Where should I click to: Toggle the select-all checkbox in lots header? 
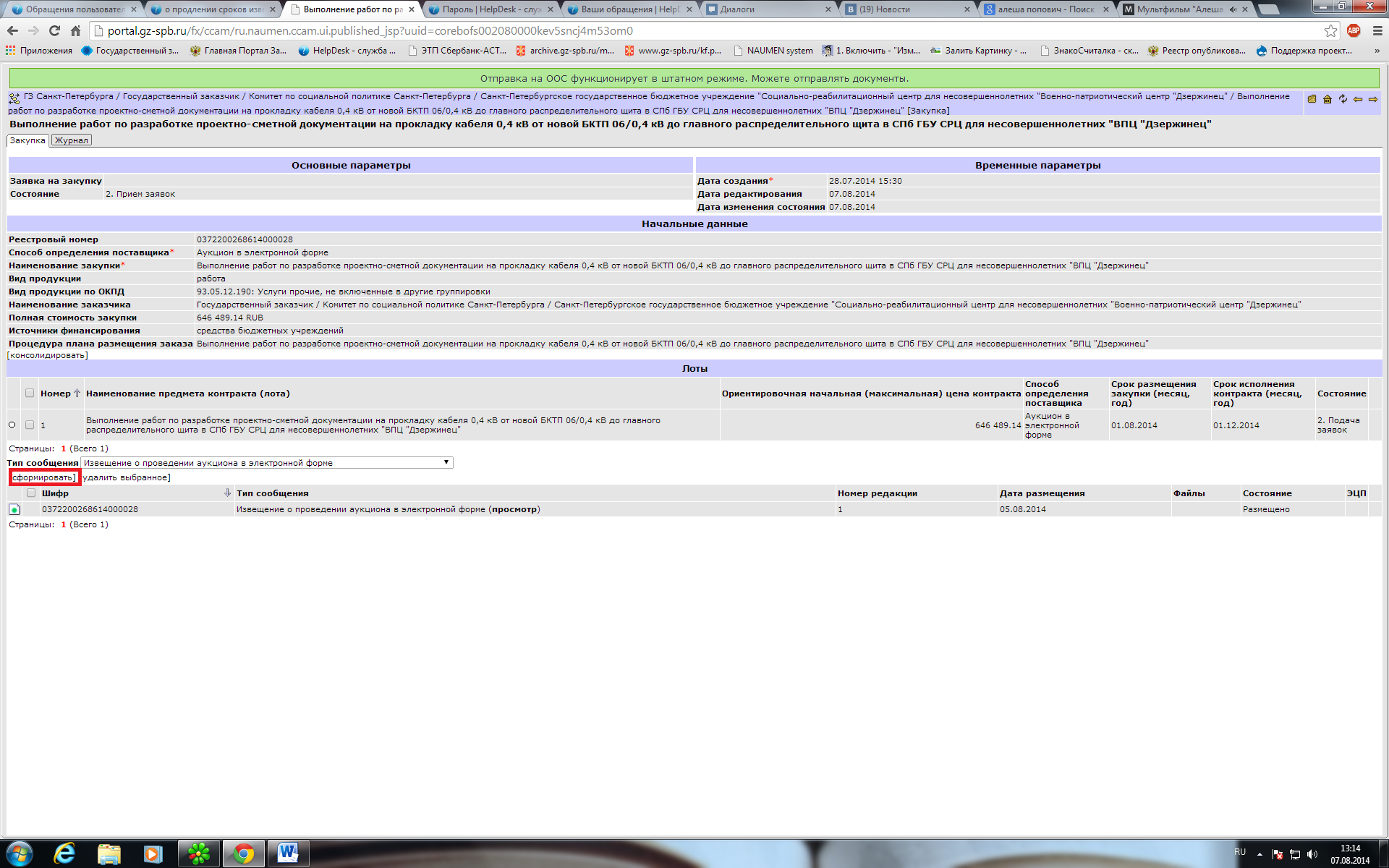30,393
